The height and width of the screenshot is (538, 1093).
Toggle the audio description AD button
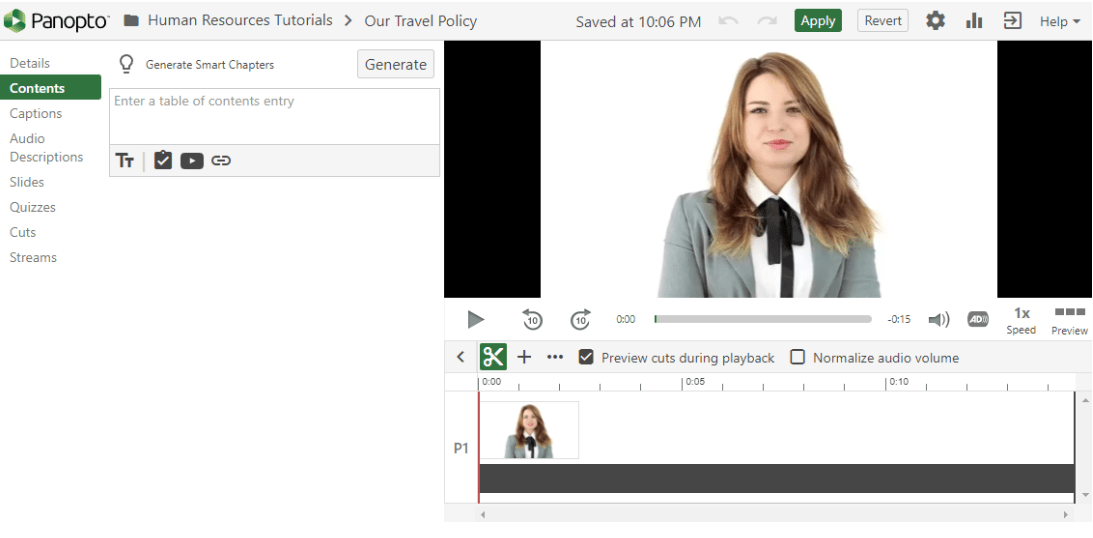tap(977, 319)
